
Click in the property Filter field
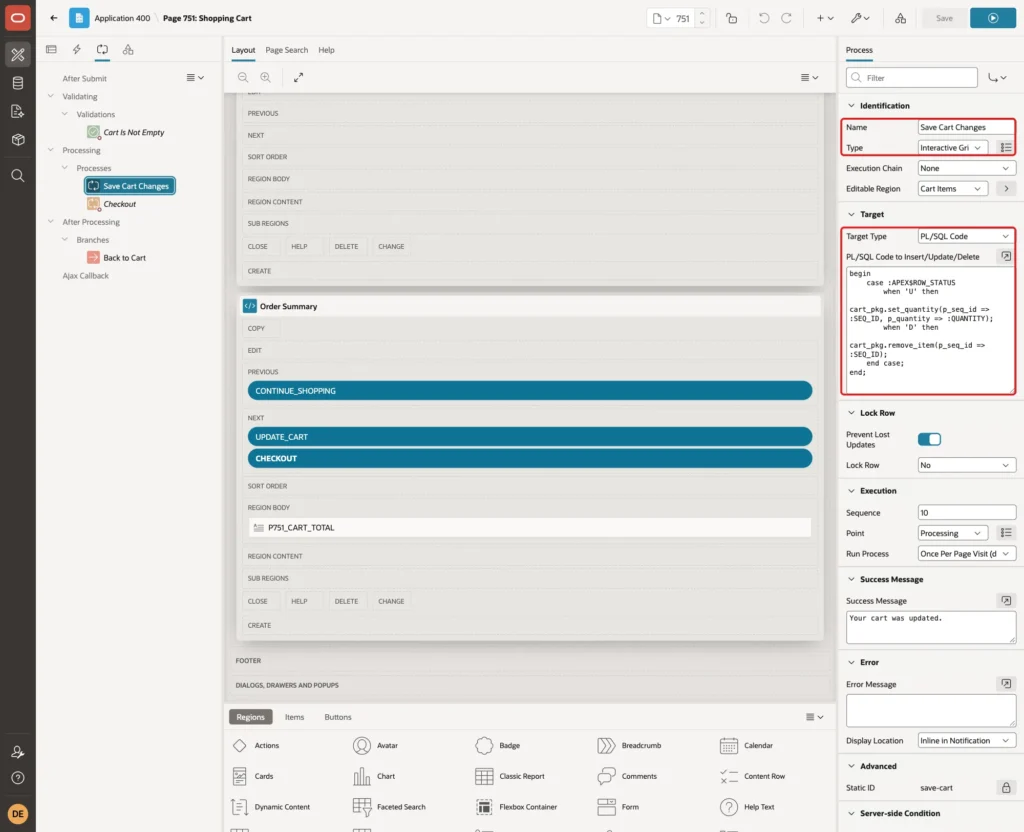point(912,78)
